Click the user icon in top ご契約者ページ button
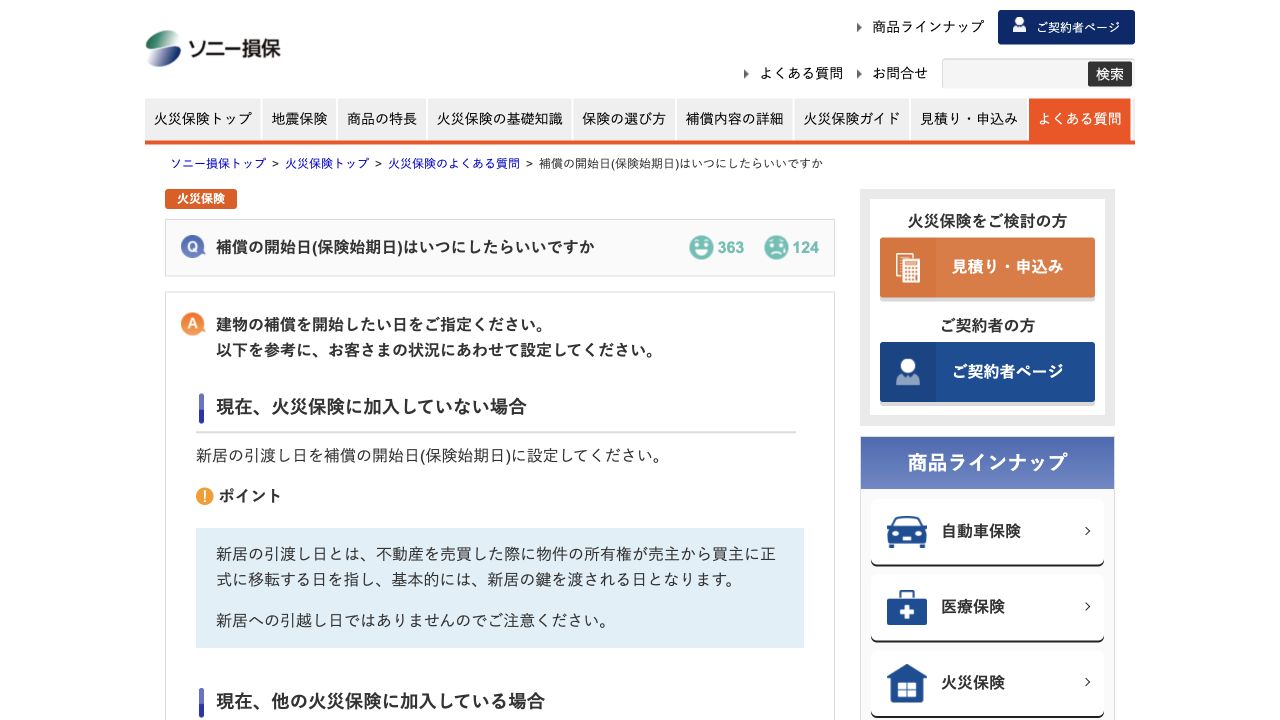 (x=1019, y=25)
